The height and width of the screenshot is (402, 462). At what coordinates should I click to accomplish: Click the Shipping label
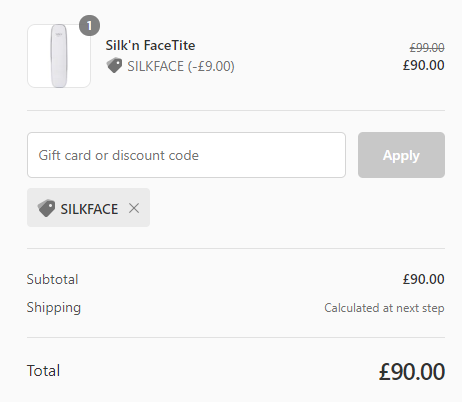click(54, 308)
